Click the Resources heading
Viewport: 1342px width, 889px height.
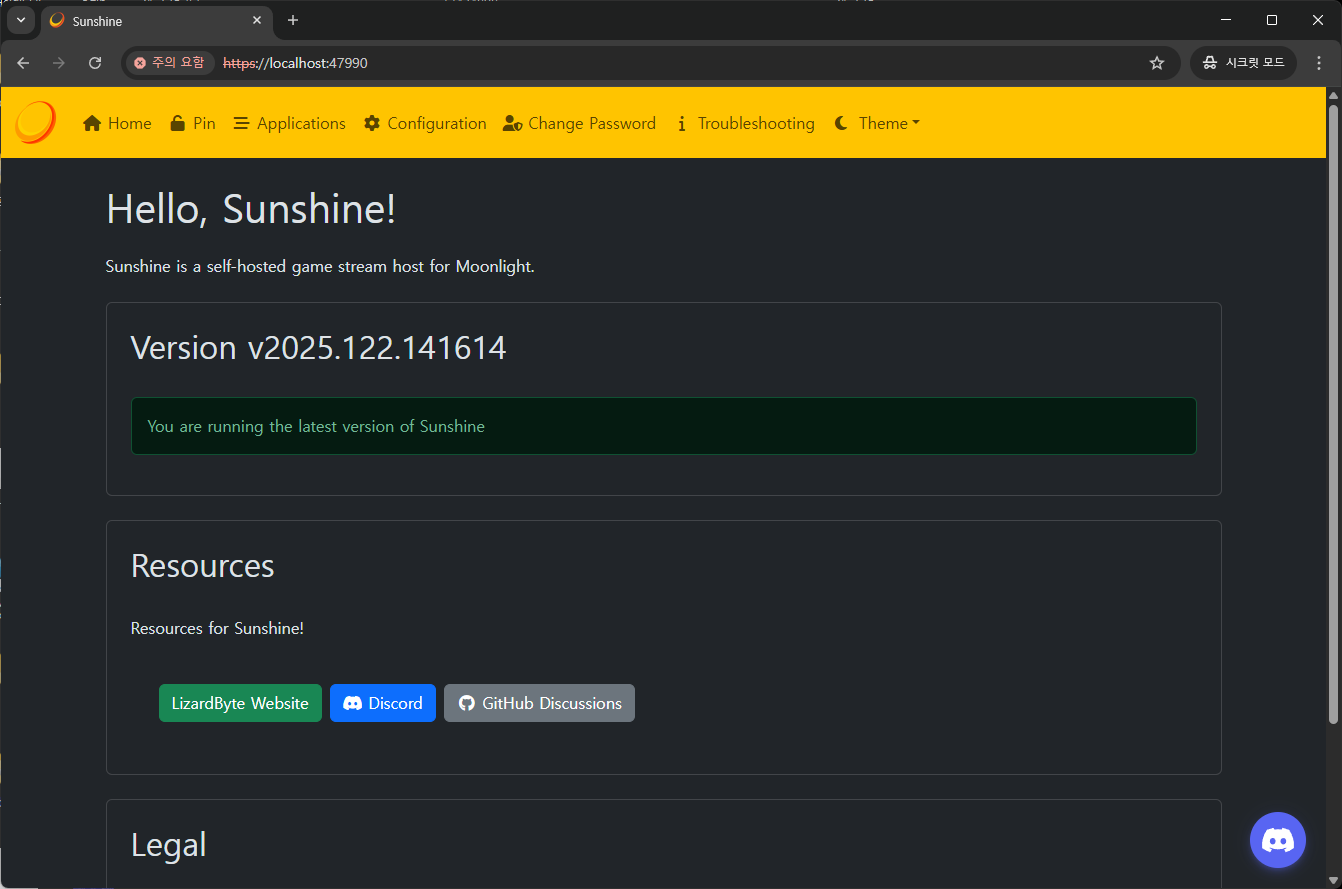point(202,566)
